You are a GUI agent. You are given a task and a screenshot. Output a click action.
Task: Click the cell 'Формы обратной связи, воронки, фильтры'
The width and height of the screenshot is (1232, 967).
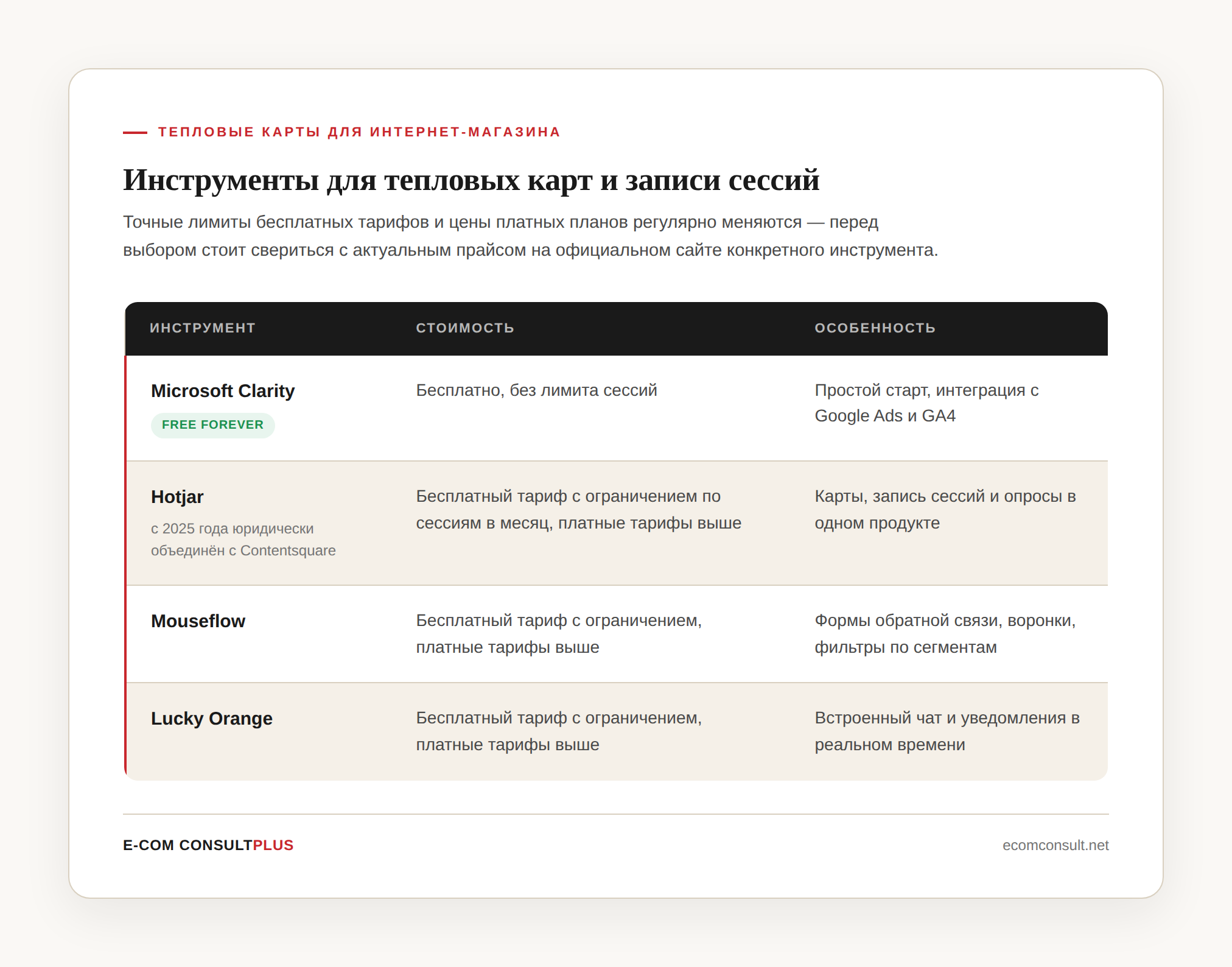(945, 634)
